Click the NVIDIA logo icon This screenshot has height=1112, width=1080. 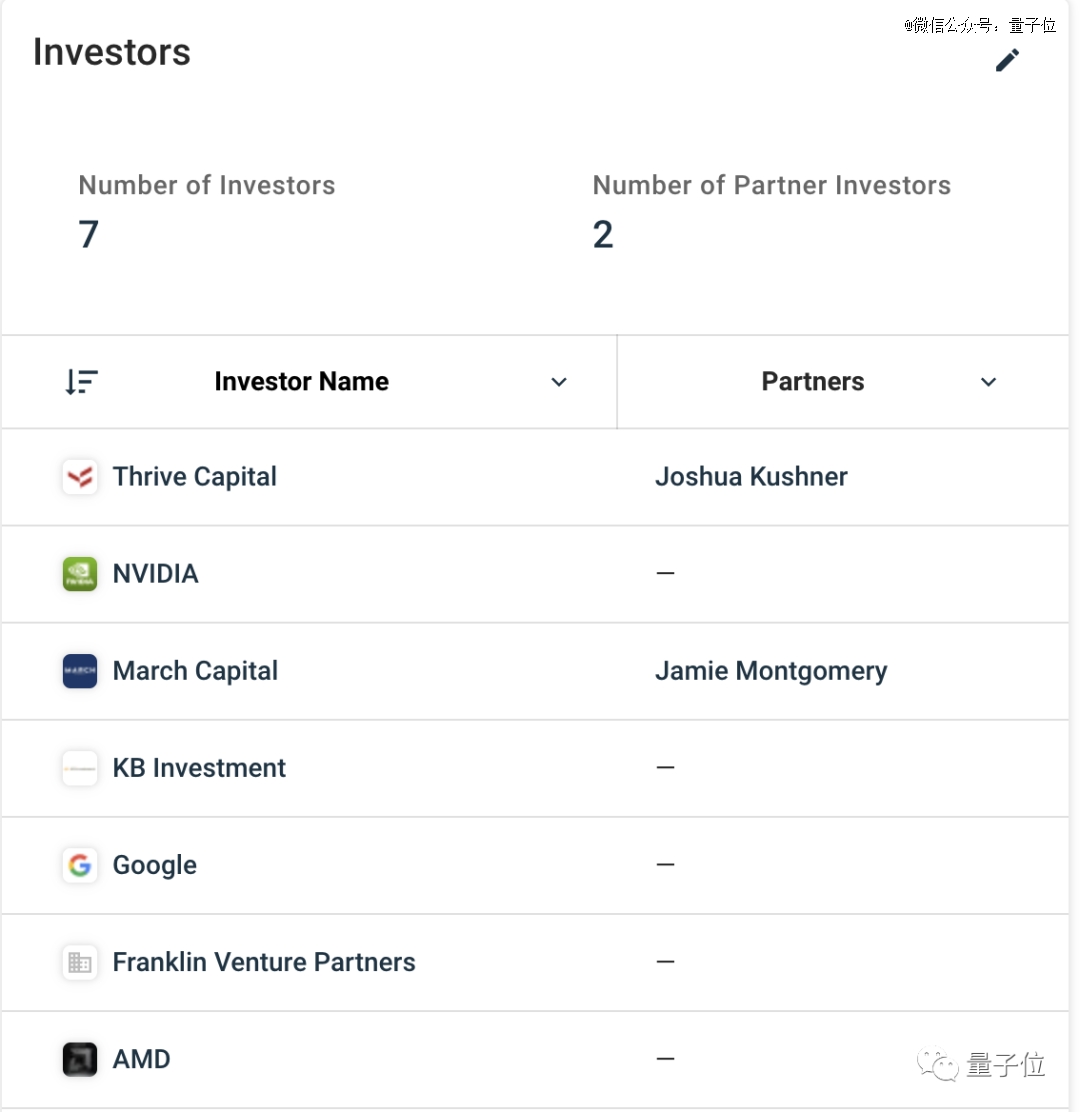click(x=80, y=574)
